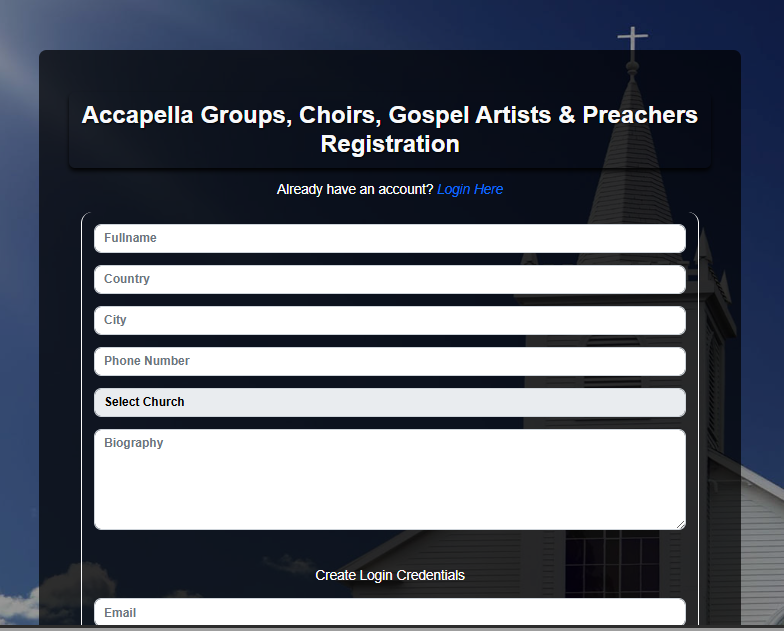Focus the Country text field
Screen dimensions: 784x631
pos(390,279)
